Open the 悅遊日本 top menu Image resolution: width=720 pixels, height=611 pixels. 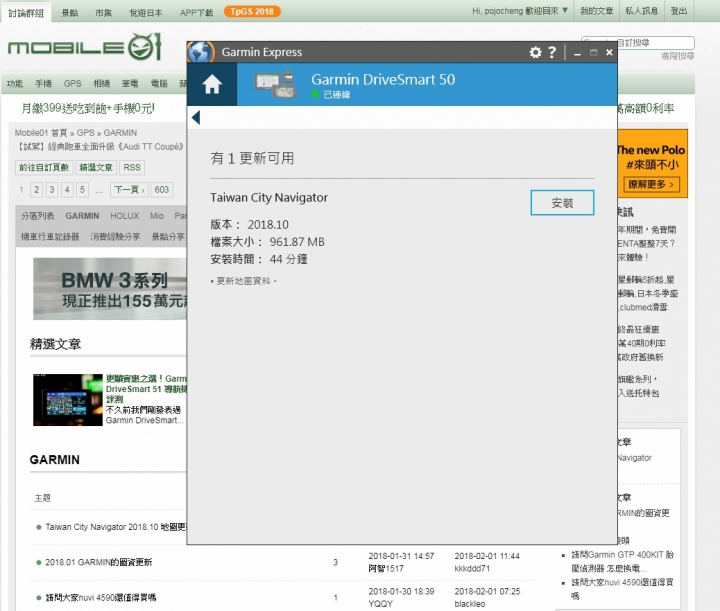[146, 13]
